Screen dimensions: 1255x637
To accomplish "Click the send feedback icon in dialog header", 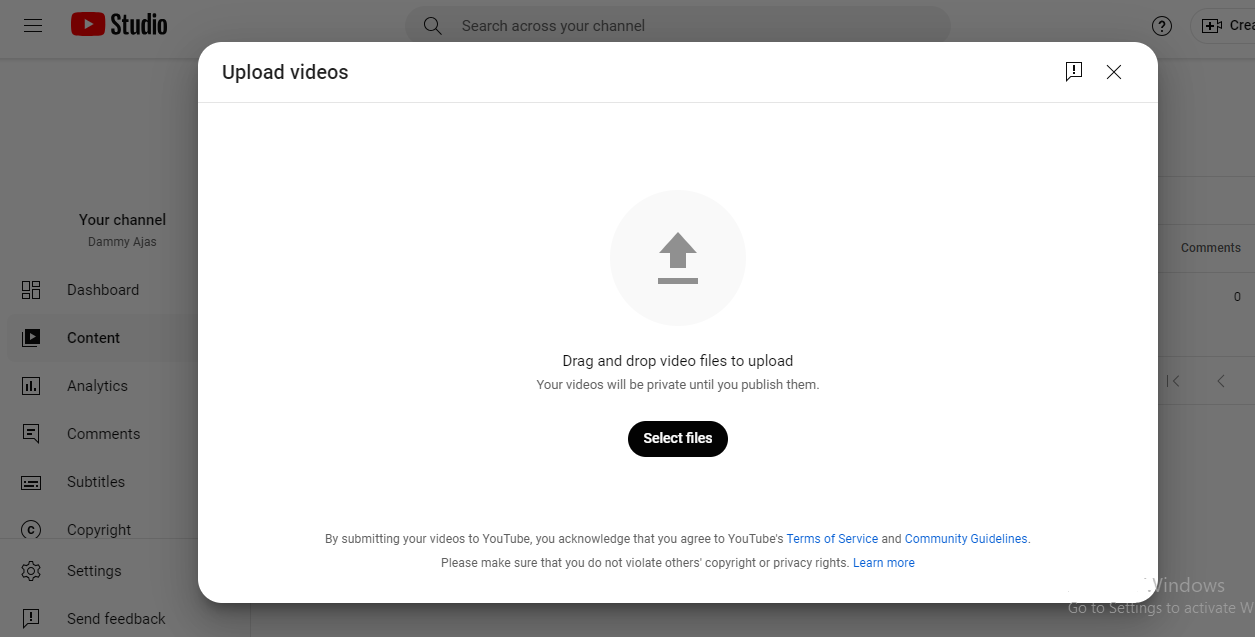I will tap(1073, 72).
